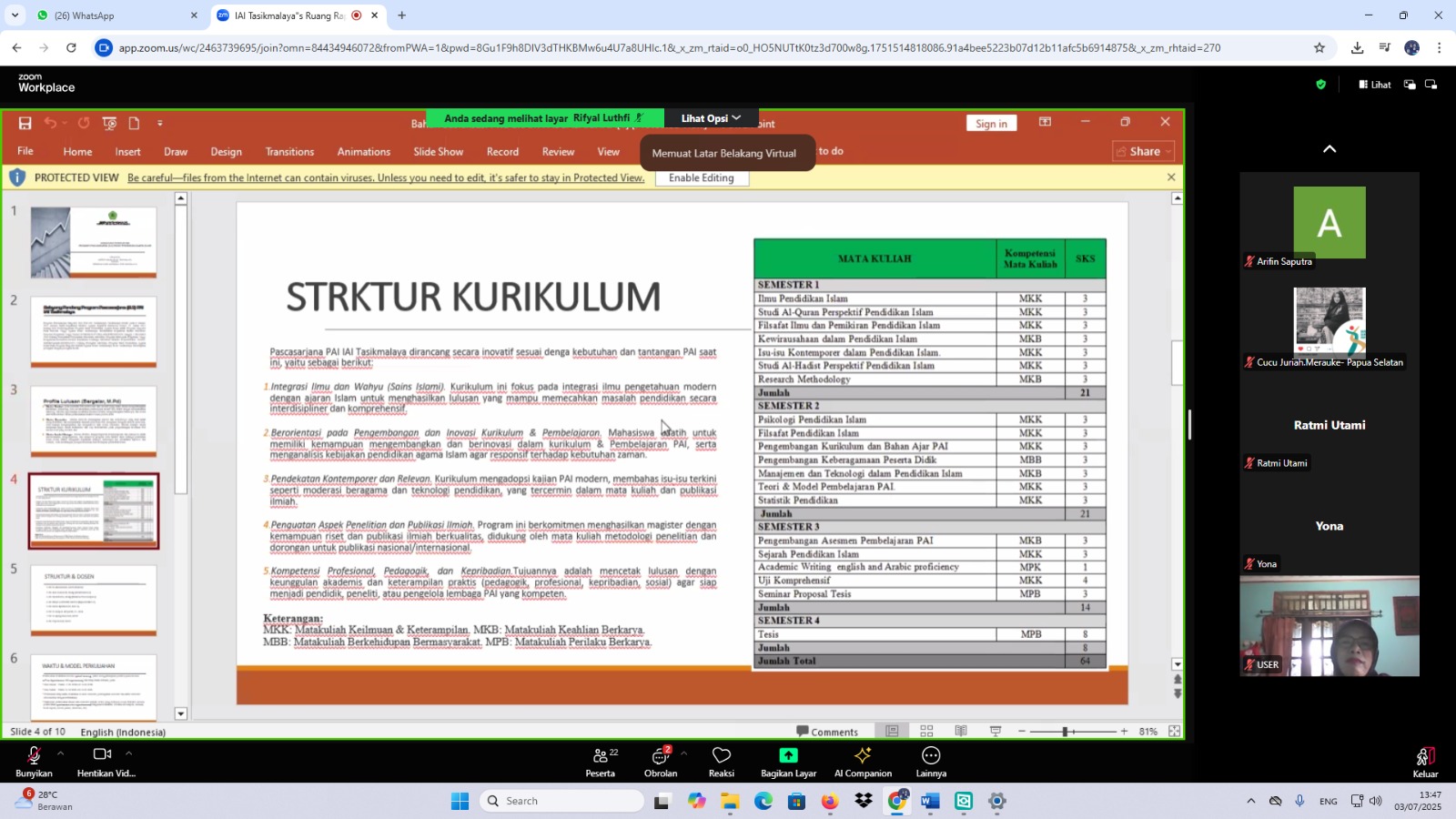The height and width of the screenshot is (819, 1456).
Task: Open the Peserta participants panel
Action: (x=600, y=762)
